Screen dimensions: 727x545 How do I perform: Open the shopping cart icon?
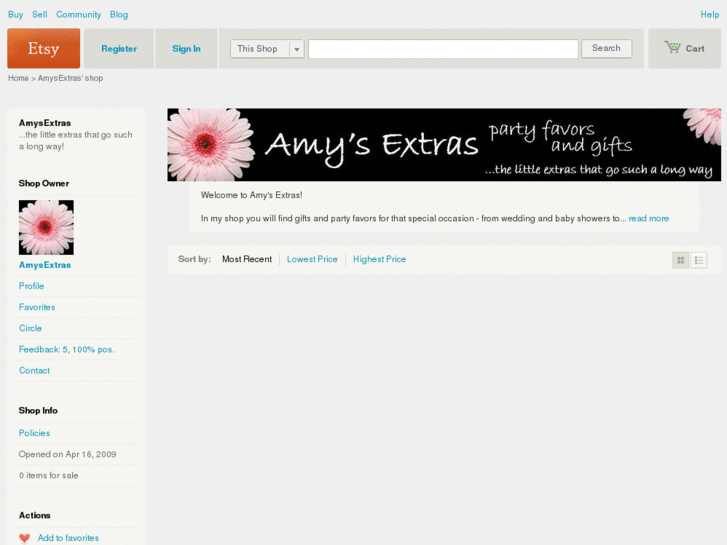point(672,47)
